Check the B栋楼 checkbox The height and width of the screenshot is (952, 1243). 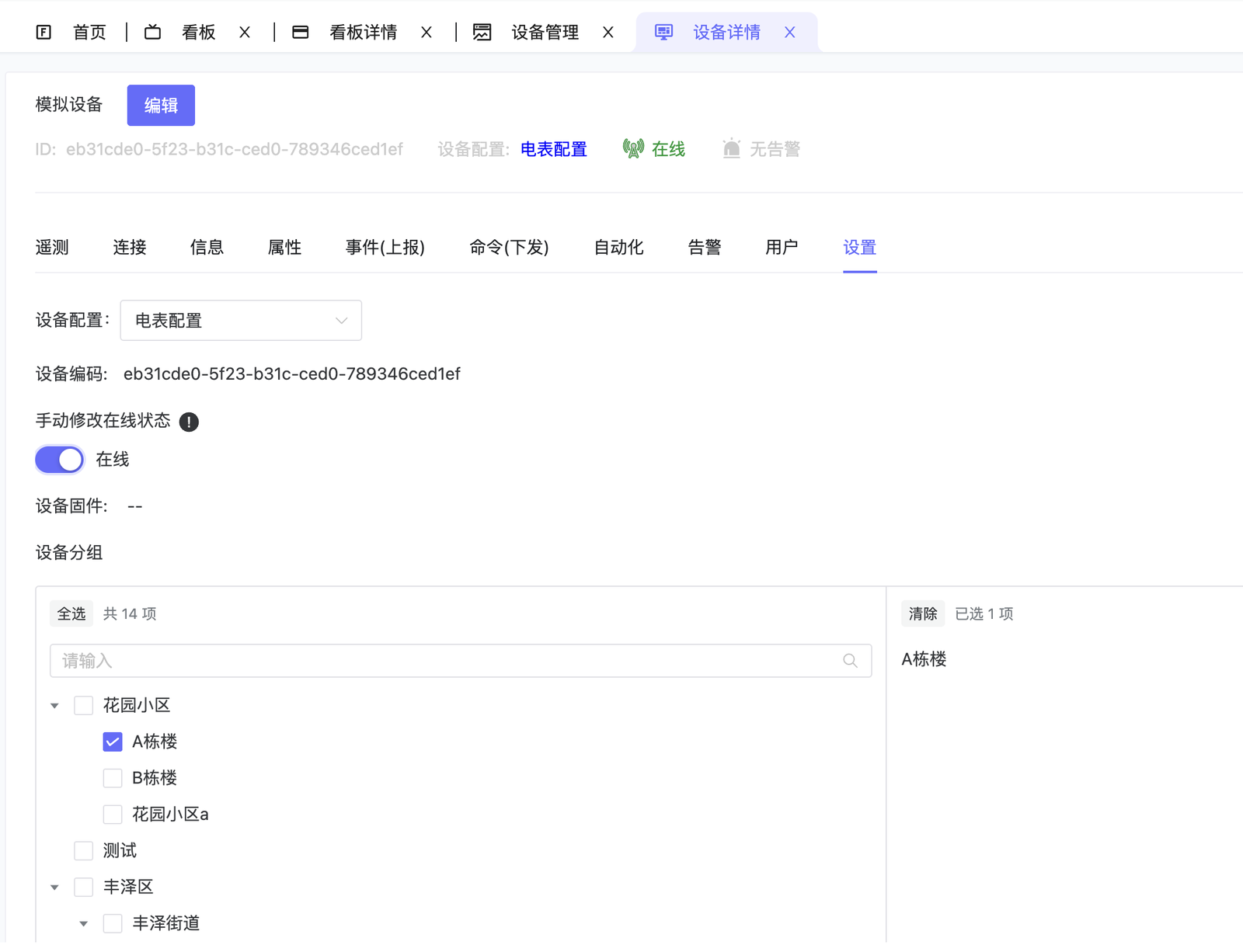(113, 778)
